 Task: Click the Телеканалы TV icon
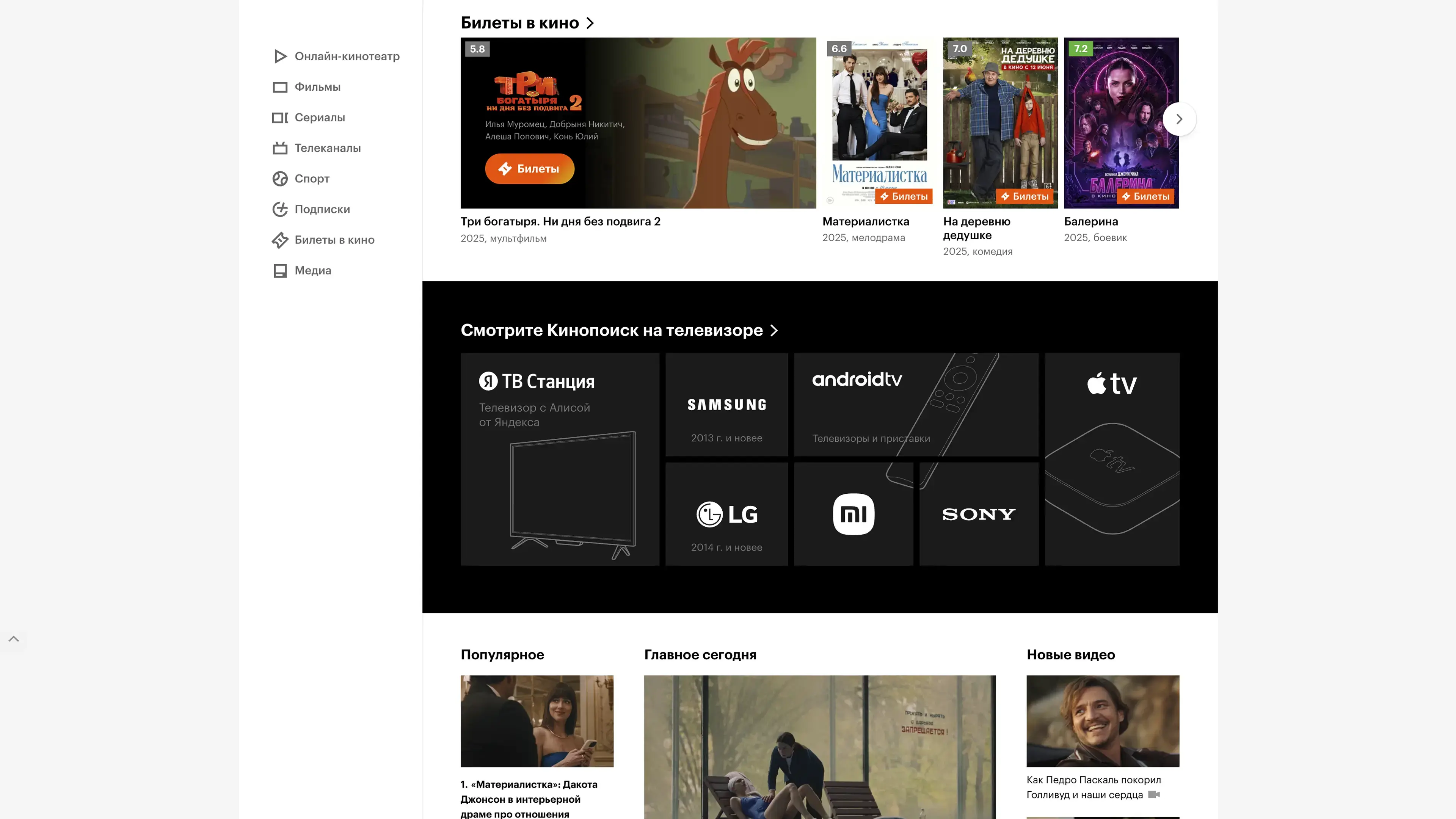(x=280, y=148)
